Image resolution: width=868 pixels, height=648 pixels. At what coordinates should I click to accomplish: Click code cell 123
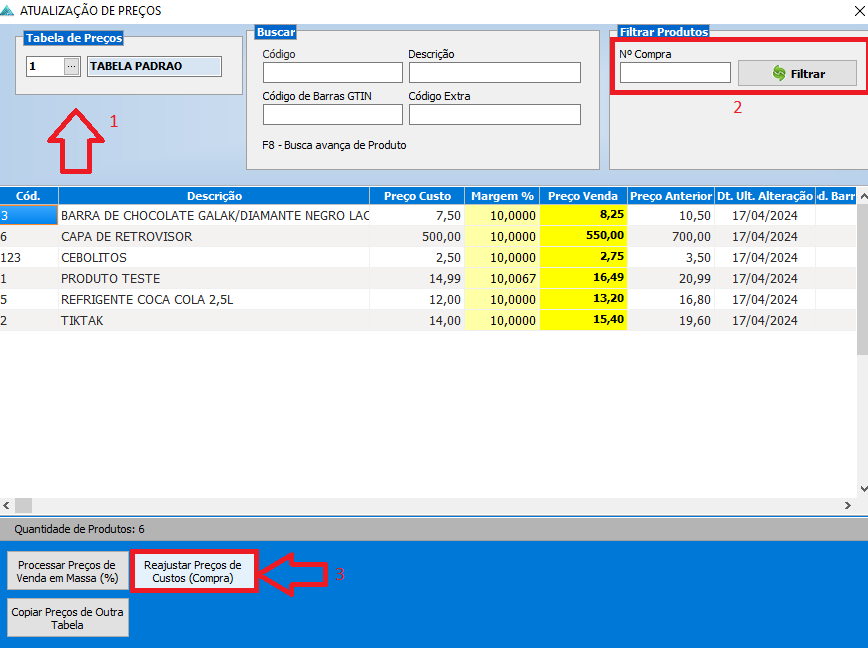[29, 257]
